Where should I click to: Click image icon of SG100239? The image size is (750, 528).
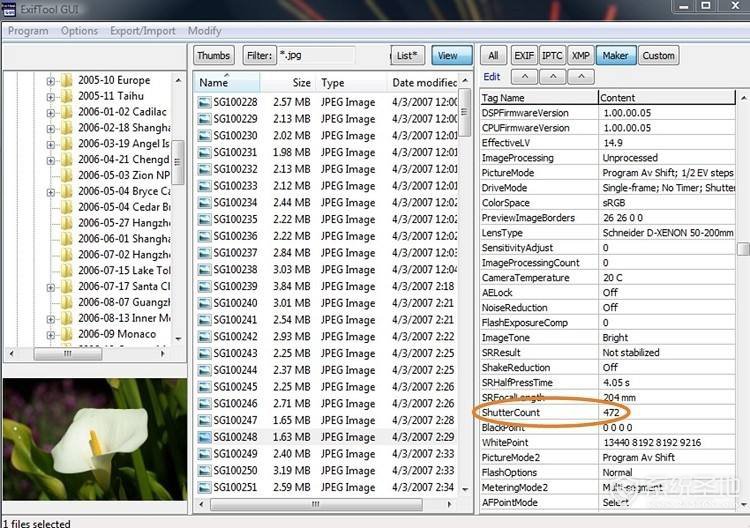click(204, 286)
